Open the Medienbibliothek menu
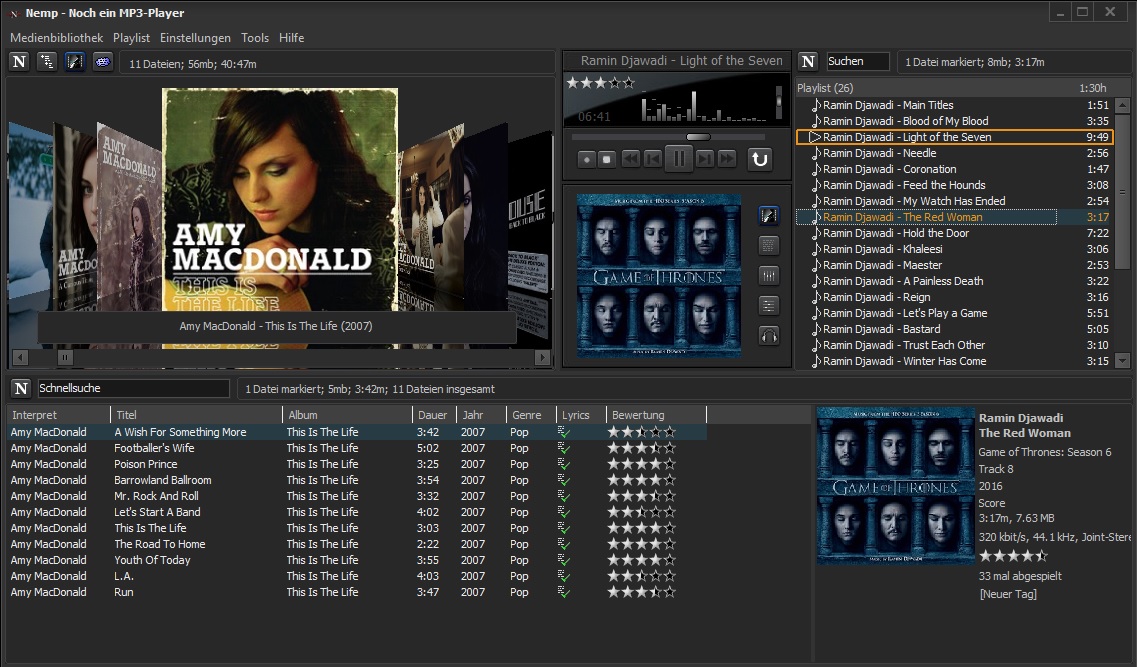This screenshot has height=667, width=1137. click(57, 38)
